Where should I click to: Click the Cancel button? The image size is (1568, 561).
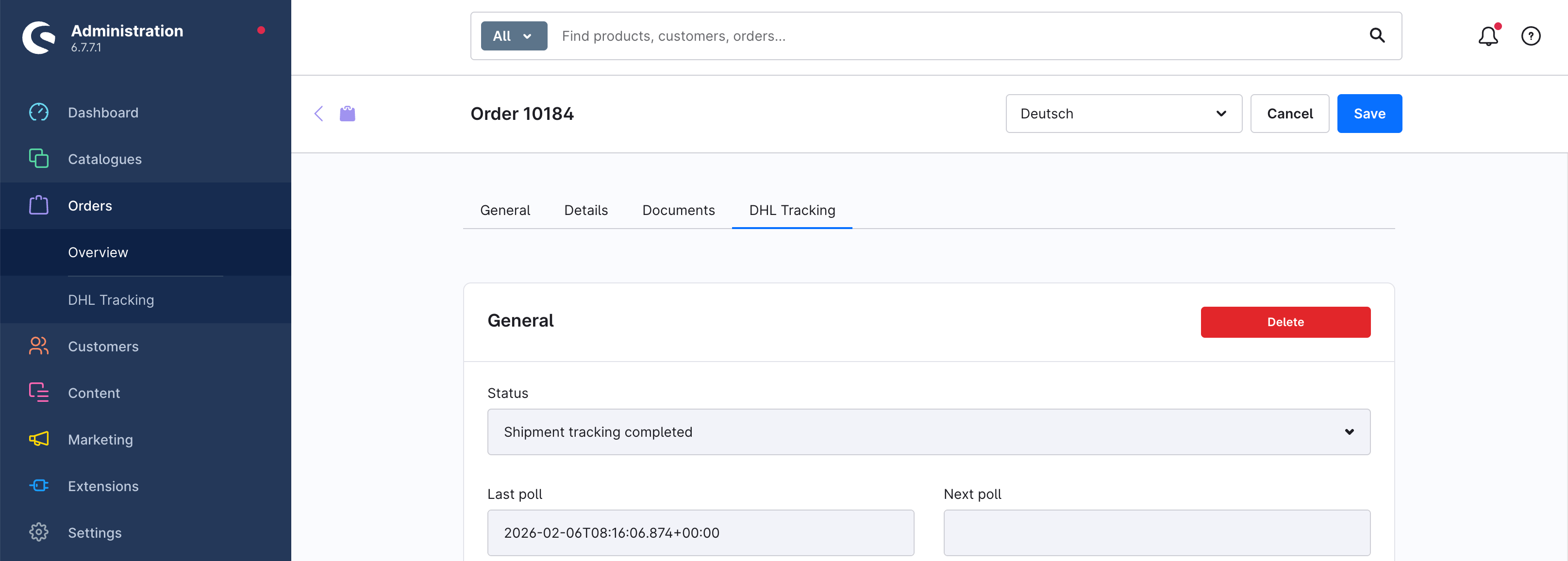coord(1290,113)
